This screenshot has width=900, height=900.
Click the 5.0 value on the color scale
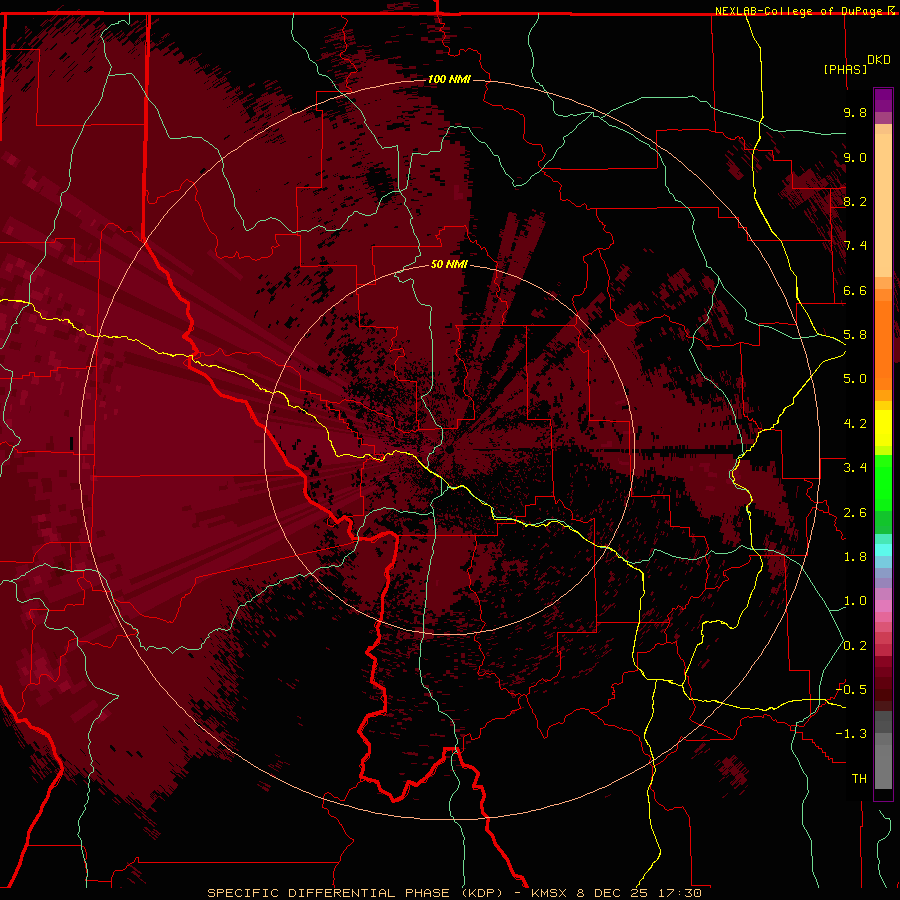point(855,379)
